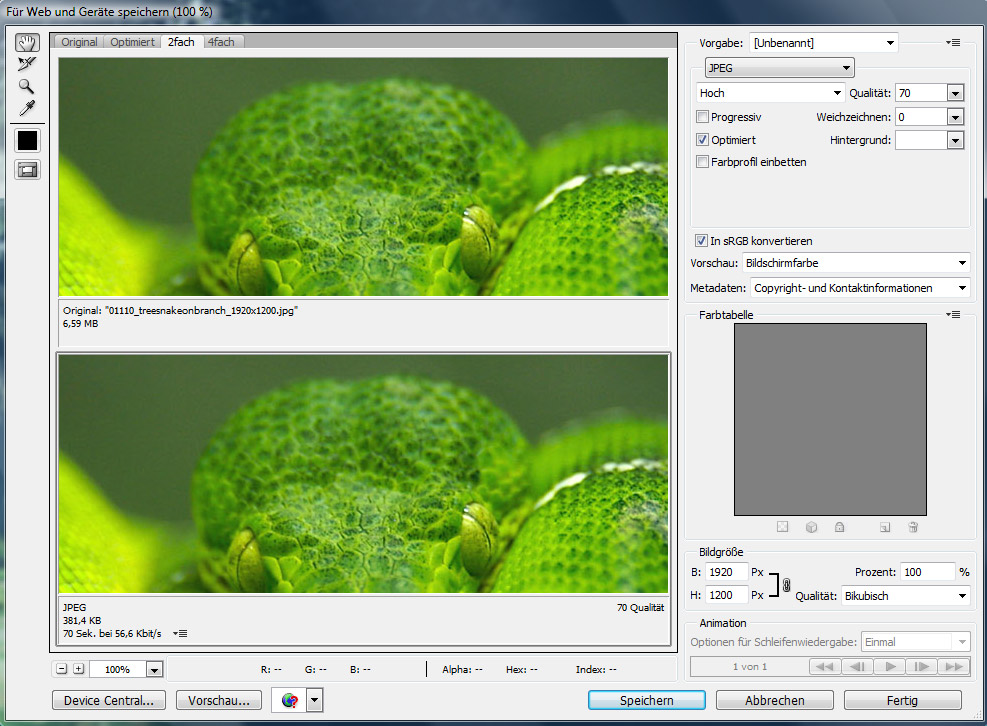987x726 pixels.
Task: Click the Qualität value field 70
Action: pos(922,93)
